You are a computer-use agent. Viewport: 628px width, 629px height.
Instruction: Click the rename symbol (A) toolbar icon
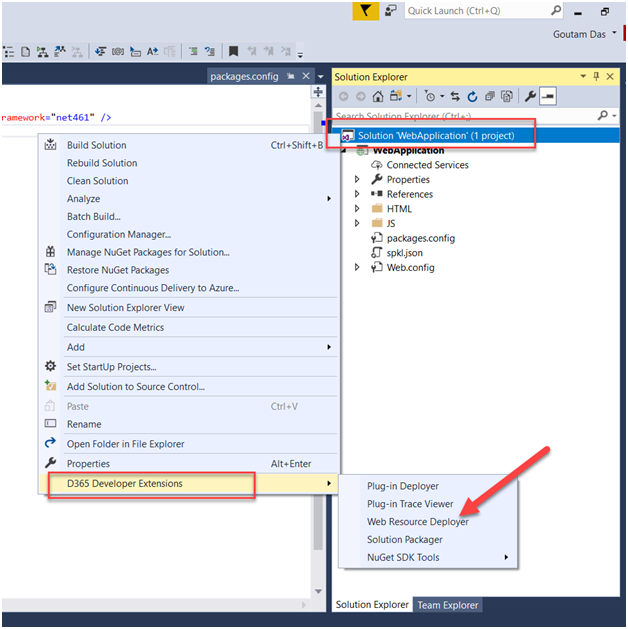[152, 51]
